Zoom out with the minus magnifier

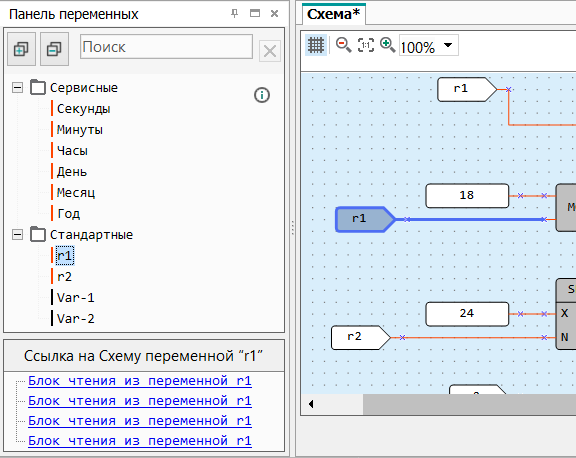pos(343,45)
